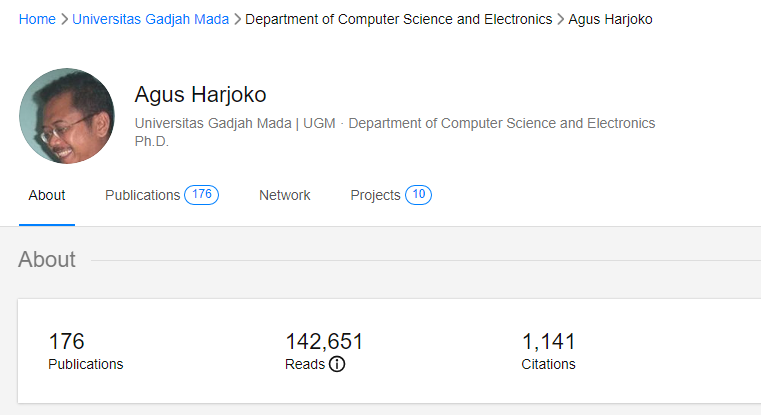Click the 142,651 Reads statistic
Screen dimensions: 761x415
pyautogui.click(x=324, y=342)
